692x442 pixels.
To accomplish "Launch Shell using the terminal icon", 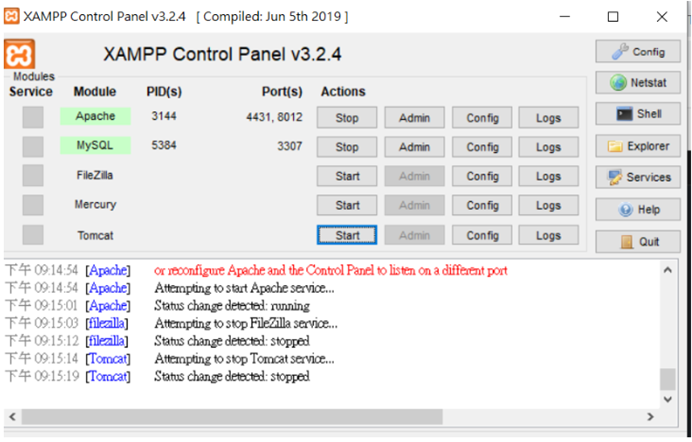I will 638,114.
